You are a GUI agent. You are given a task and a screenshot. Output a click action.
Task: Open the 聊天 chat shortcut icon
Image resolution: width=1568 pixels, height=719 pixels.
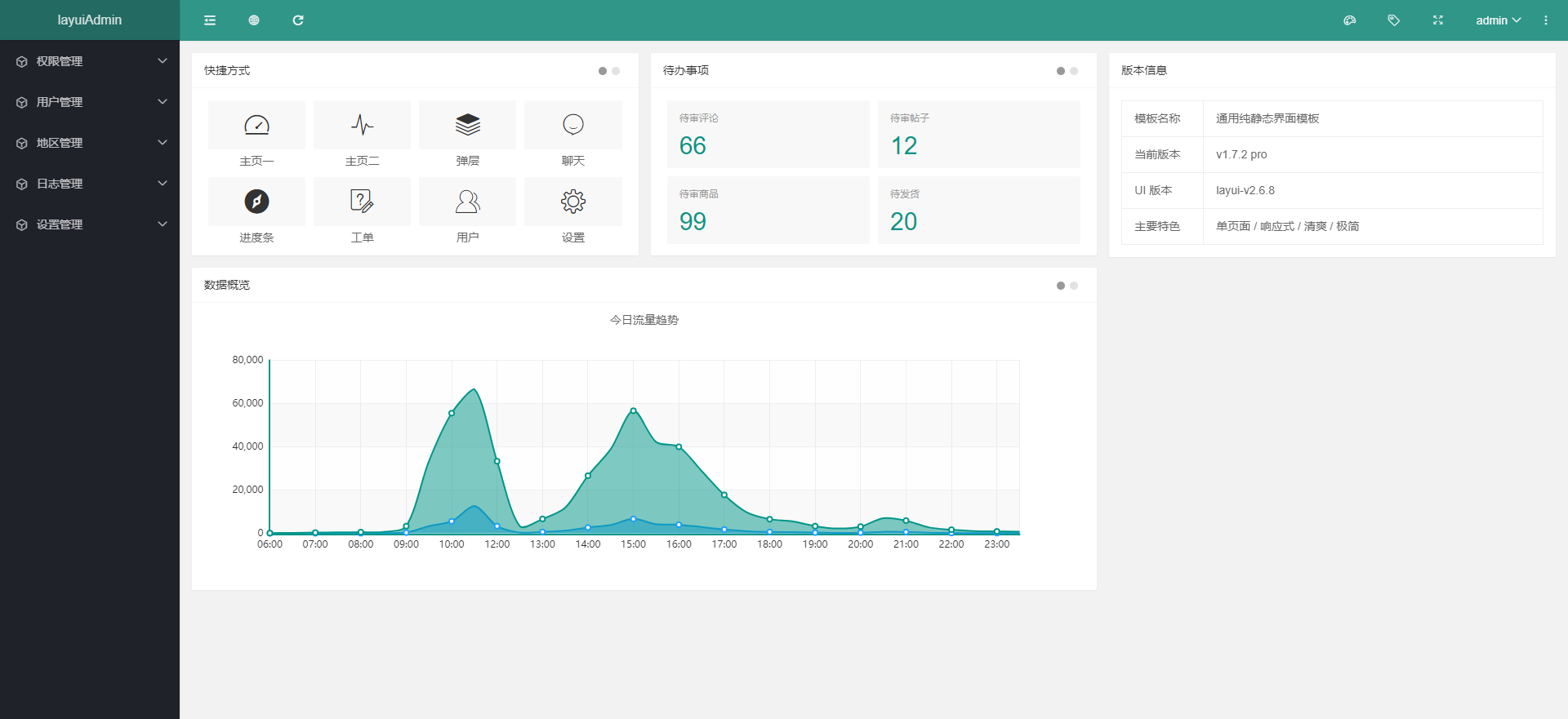coord(572,125)
